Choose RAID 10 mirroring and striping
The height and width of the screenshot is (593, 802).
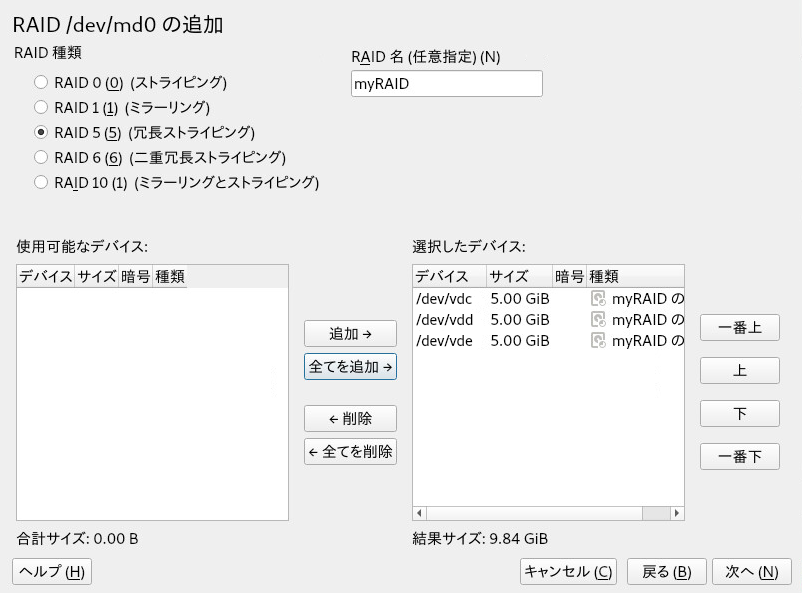click(x=41, y=182)
